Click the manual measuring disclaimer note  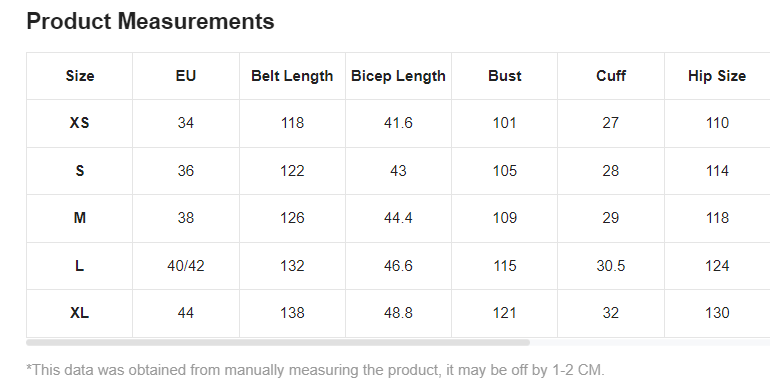pyautogui.click(x=315, y=370)
